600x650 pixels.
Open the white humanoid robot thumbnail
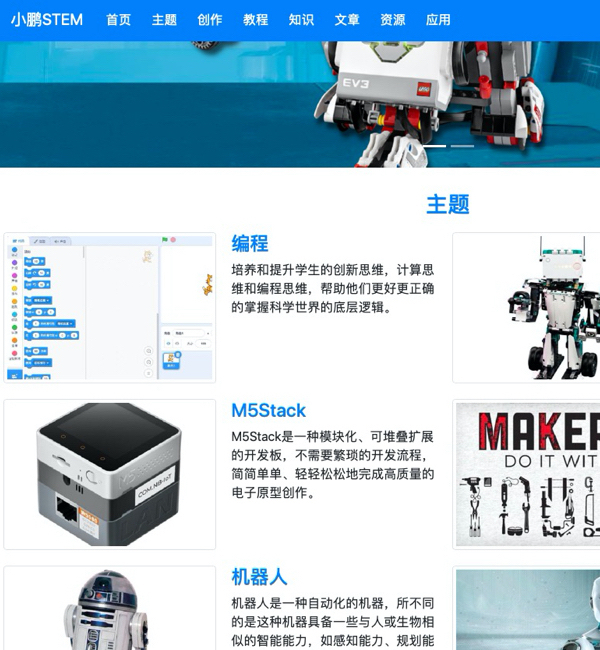(x=526, y=608)
